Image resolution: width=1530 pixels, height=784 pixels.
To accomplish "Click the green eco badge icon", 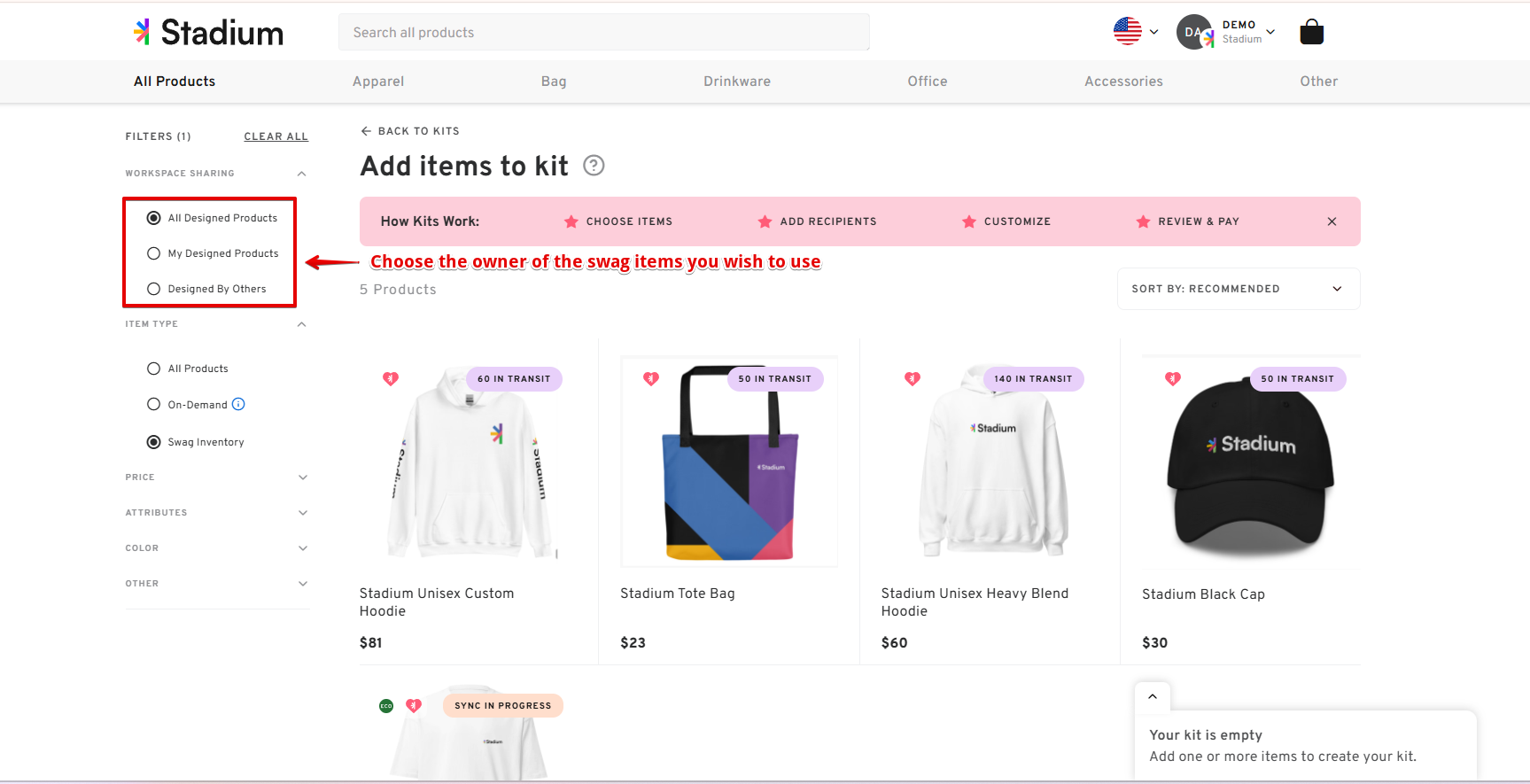I will point(386,706).
